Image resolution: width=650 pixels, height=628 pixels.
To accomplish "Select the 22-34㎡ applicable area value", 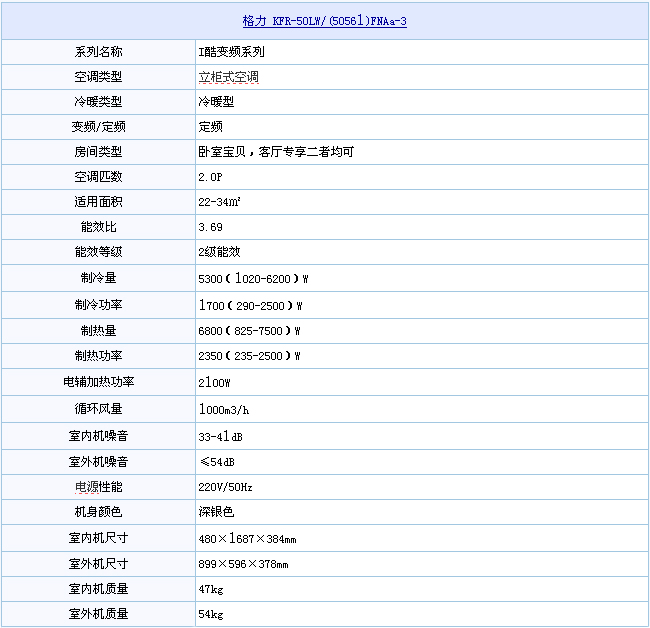I will point(217,202).
